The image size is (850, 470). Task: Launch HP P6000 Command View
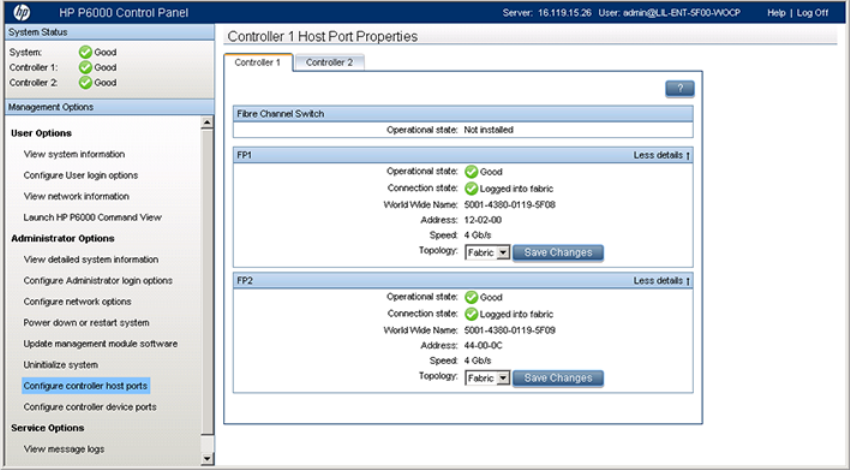tap(93, 217)
